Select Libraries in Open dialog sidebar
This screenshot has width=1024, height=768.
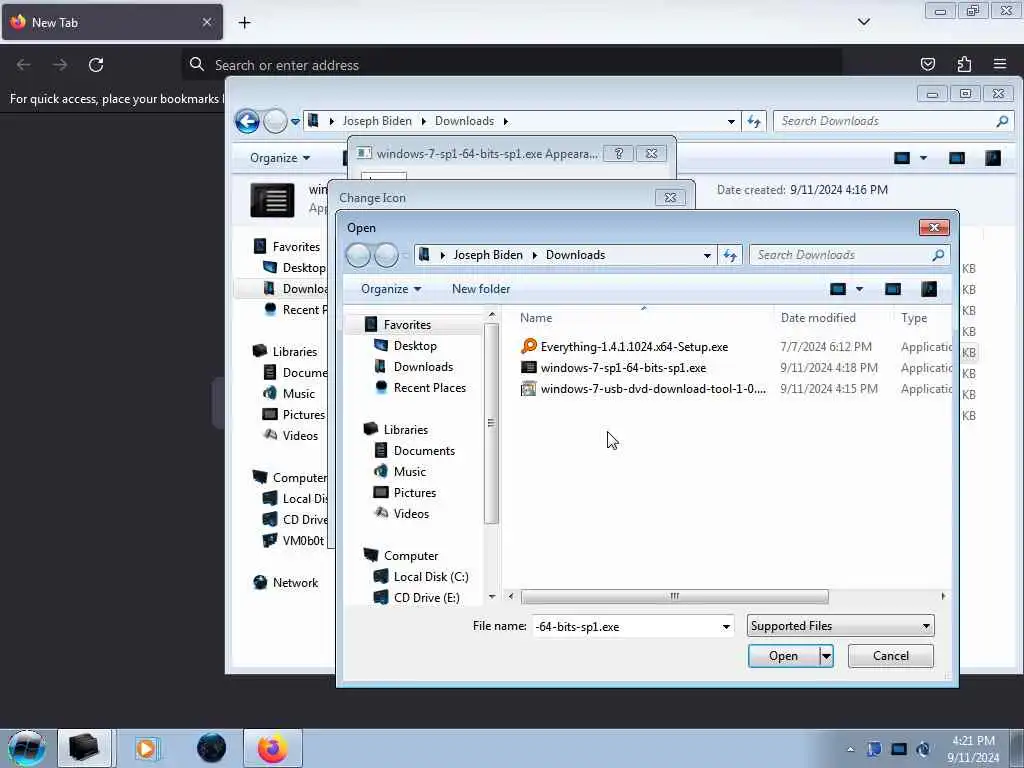tap(406, 430)
